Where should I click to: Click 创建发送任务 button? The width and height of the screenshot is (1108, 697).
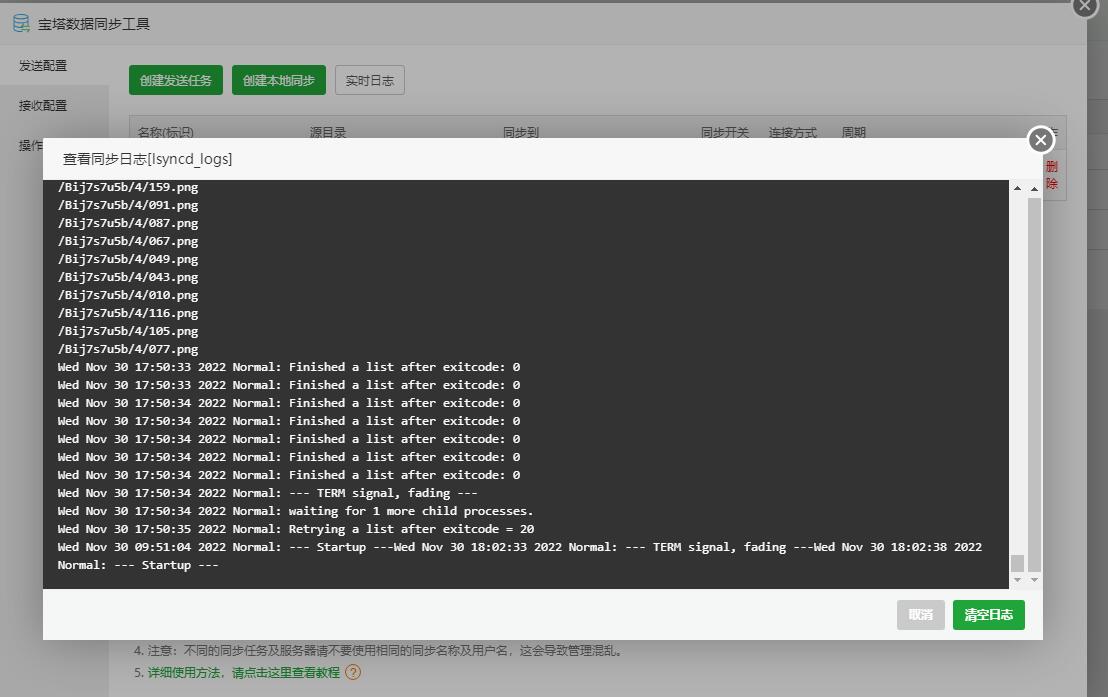point(176,80)
